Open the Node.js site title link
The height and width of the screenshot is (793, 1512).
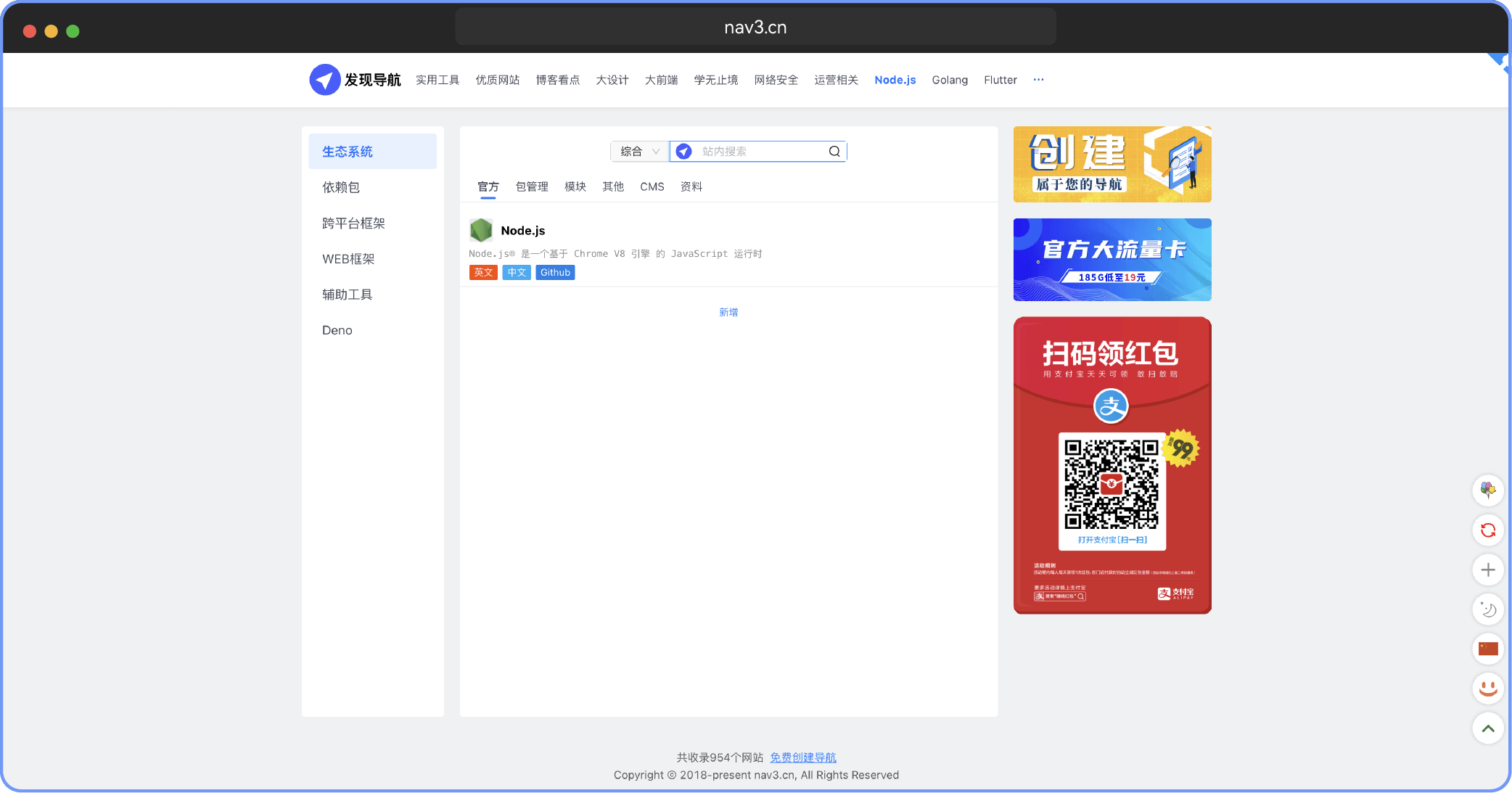point(523,231)
